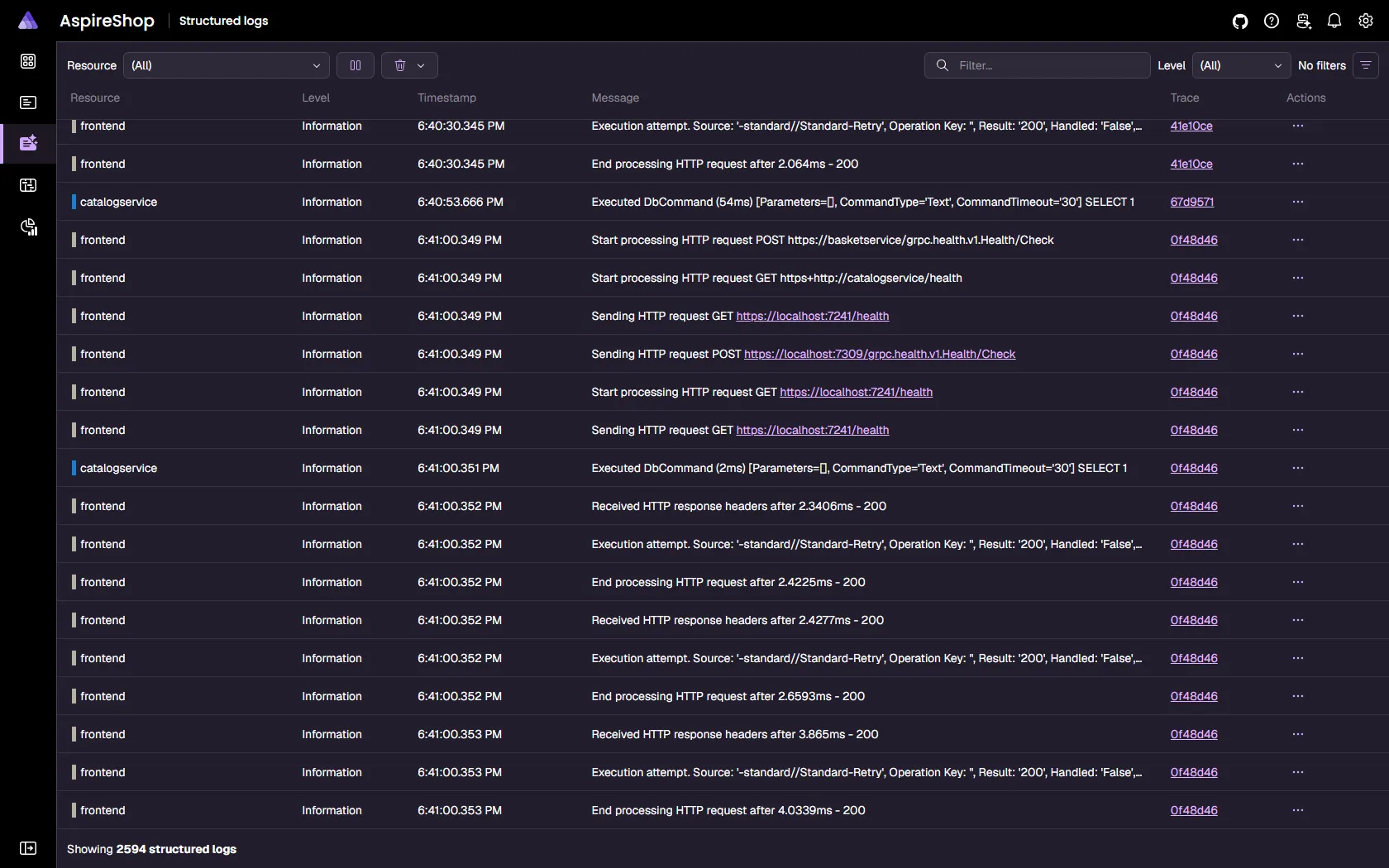Select message 'Start processing HTTP request GET https+http://catalogservice/health'

coord(776,278)
